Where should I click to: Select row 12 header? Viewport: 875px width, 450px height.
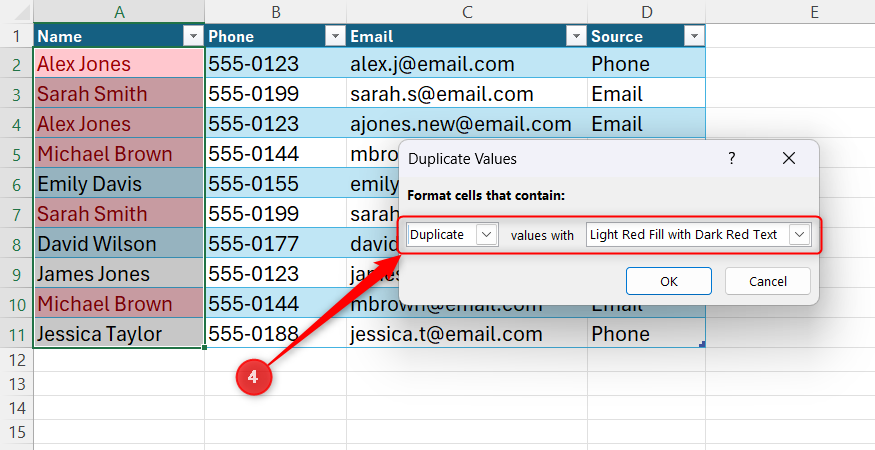(x=17, y=360)
